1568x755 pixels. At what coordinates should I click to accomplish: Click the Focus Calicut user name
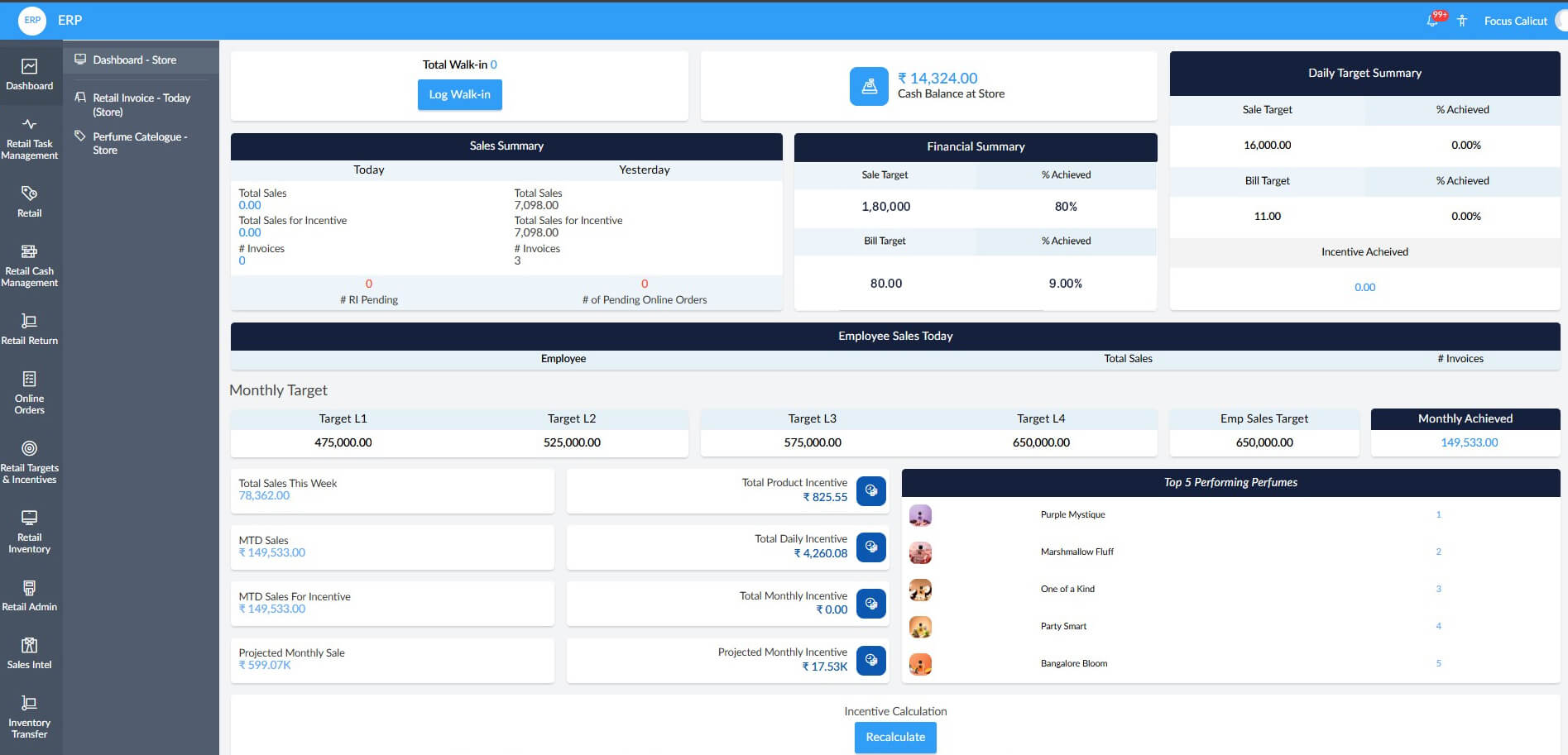click(x=1515, y=21)
